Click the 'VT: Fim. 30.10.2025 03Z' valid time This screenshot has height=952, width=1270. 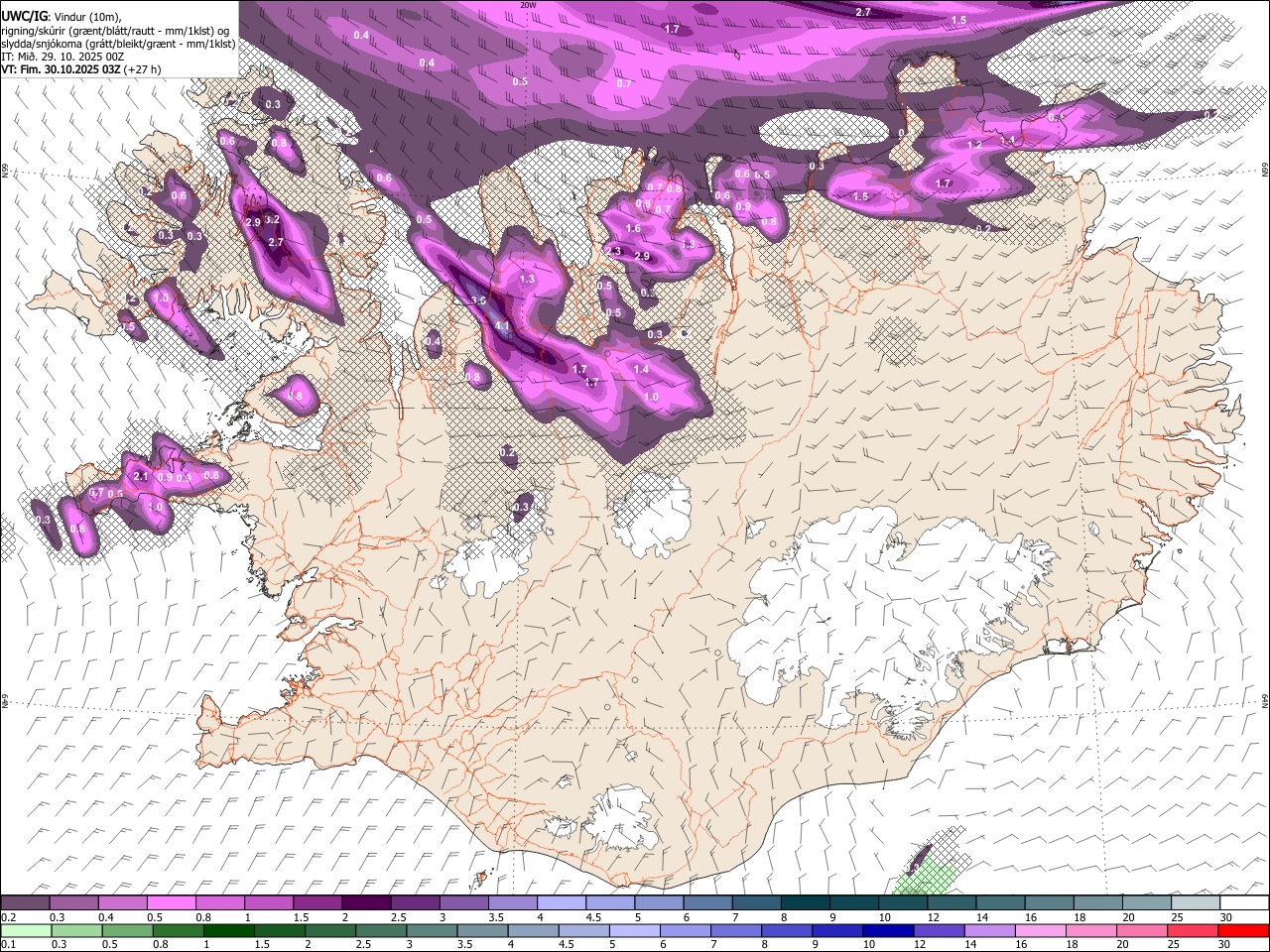(x=62, y=69)
